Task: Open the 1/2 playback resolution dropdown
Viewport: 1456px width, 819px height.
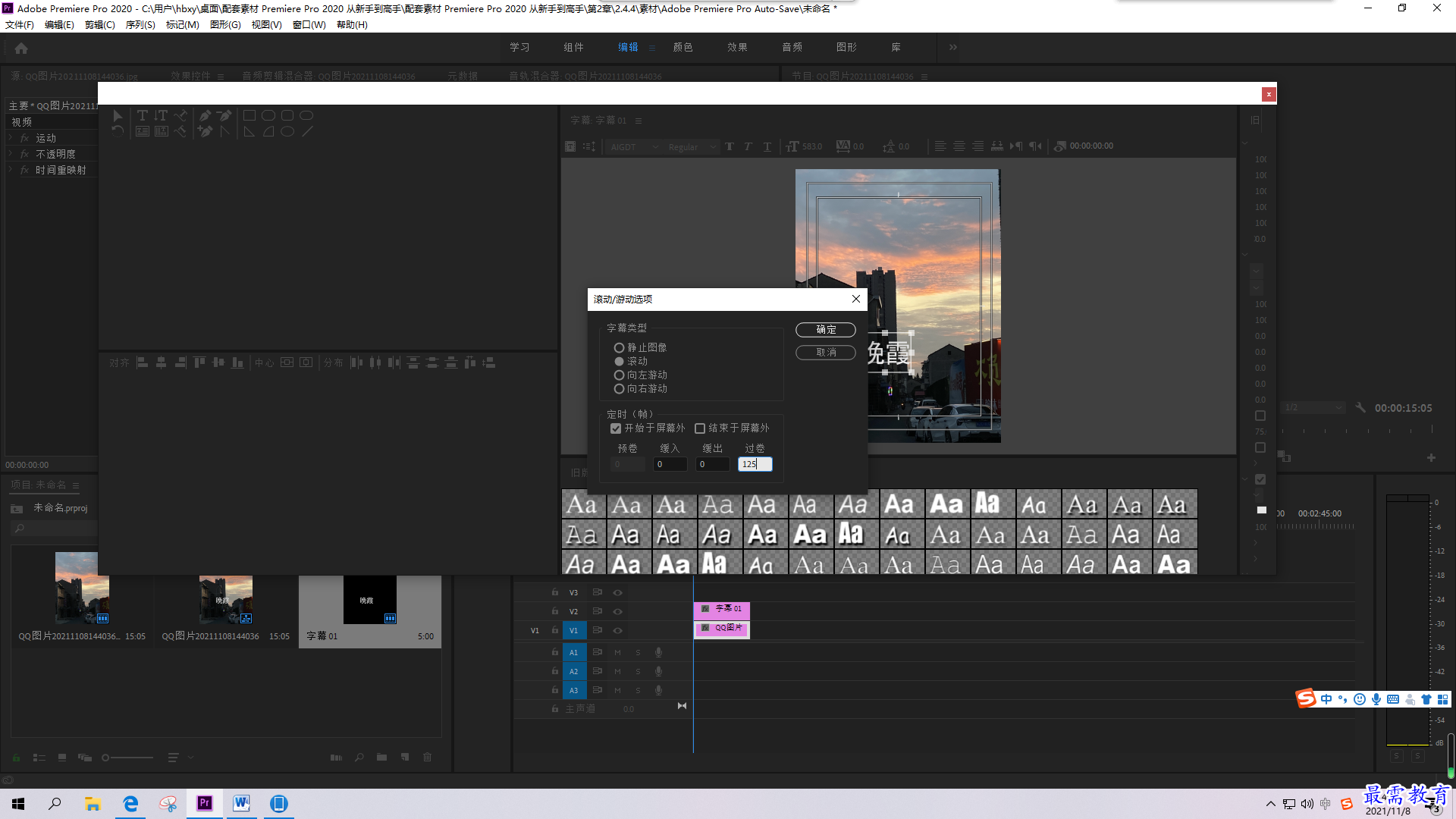Action: click(x=1313, y=408)
